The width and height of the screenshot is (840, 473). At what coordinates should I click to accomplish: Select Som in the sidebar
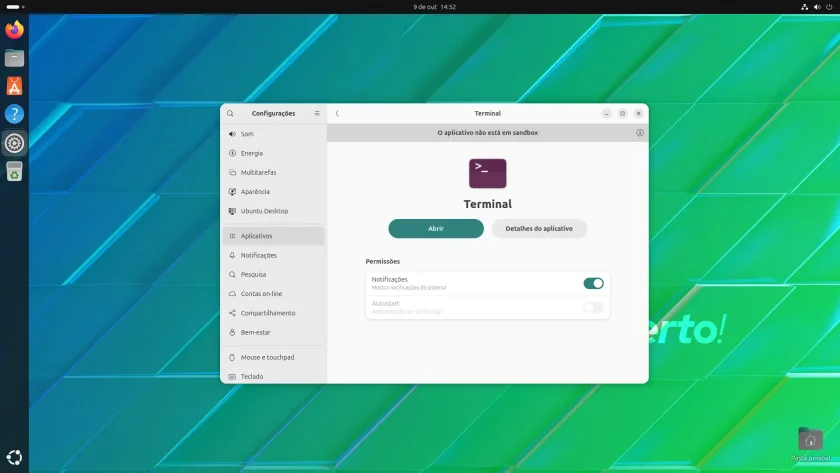tap(274, 134)
